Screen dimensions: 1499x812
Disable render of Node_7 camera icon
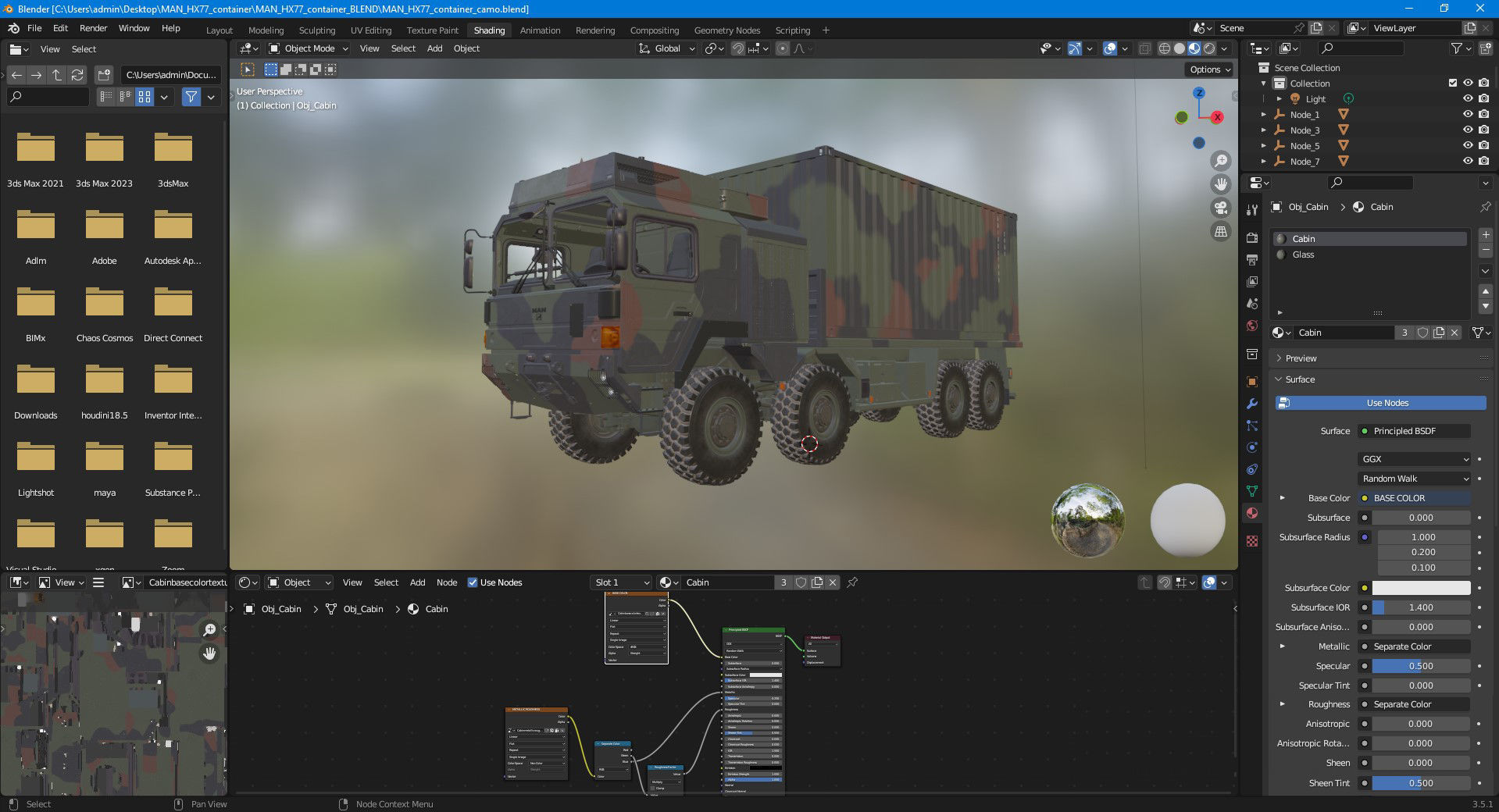tap(1484, 161)
